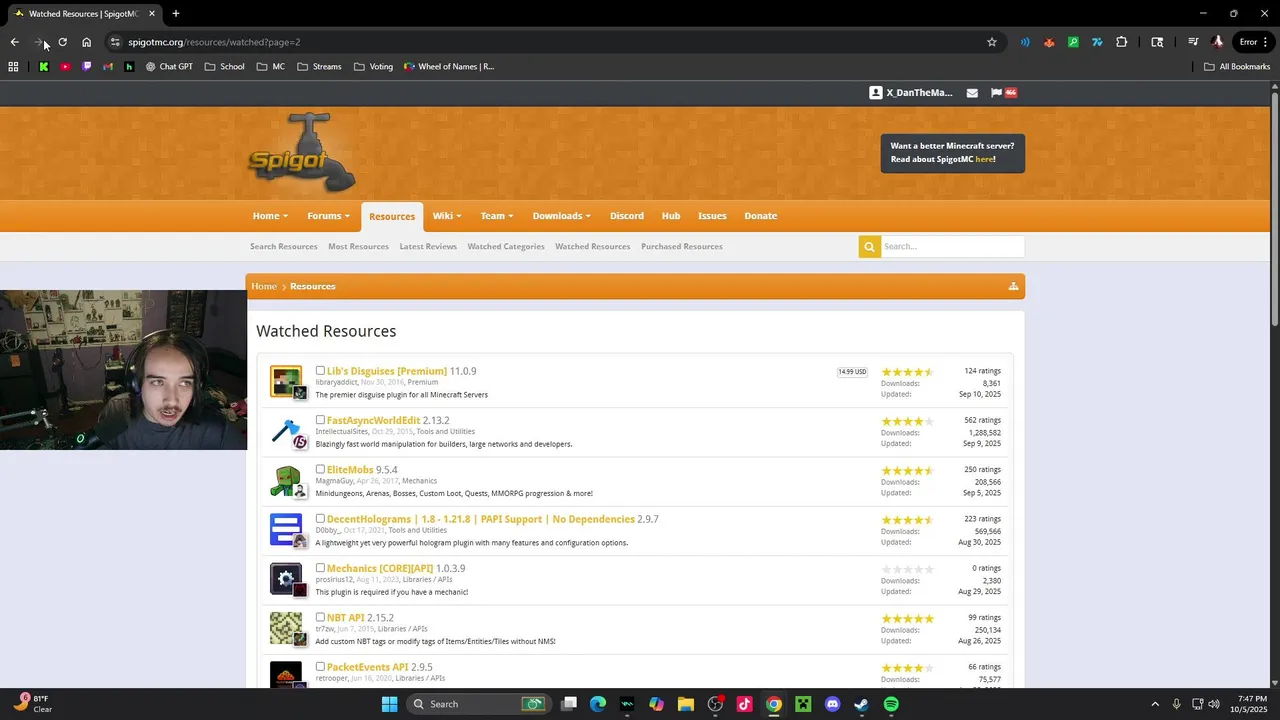Open the Watched Categories link

click(x=506, y=246)
